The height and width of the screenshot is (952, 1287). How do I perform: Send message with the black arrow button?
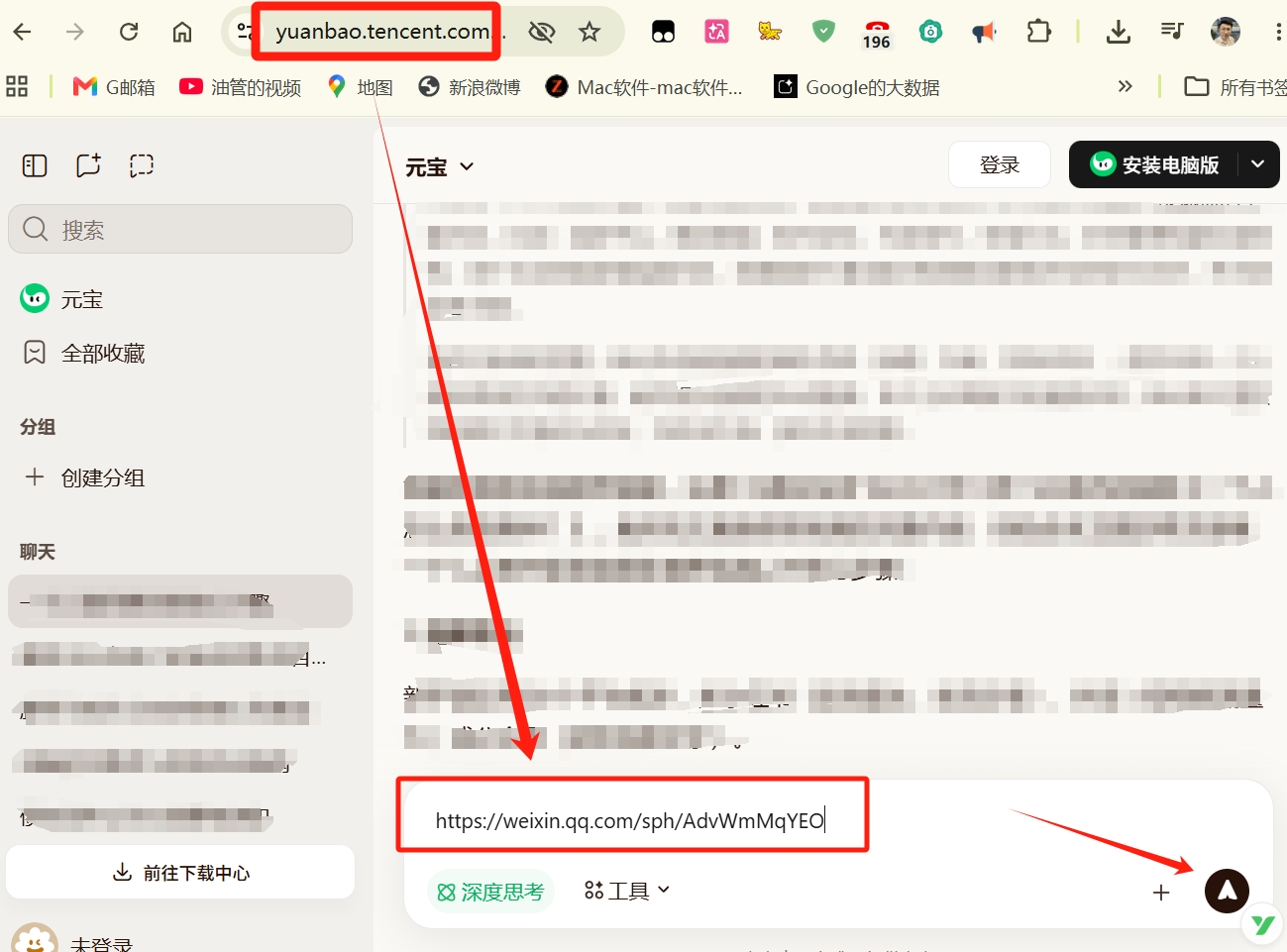[1227, 891]
